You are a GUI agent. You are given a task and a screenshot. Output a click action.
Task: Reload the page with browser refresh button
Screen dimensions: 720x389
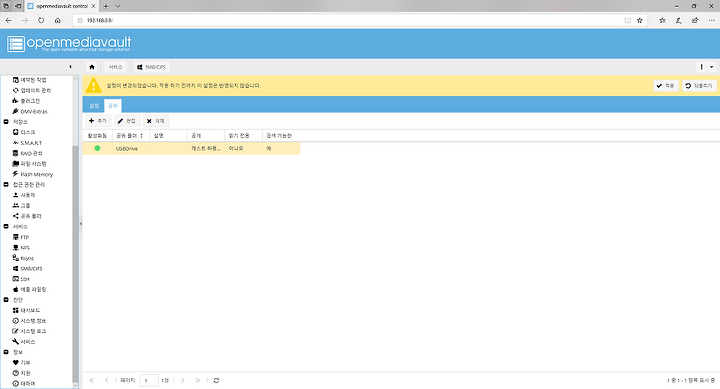[x=41, y=20]
